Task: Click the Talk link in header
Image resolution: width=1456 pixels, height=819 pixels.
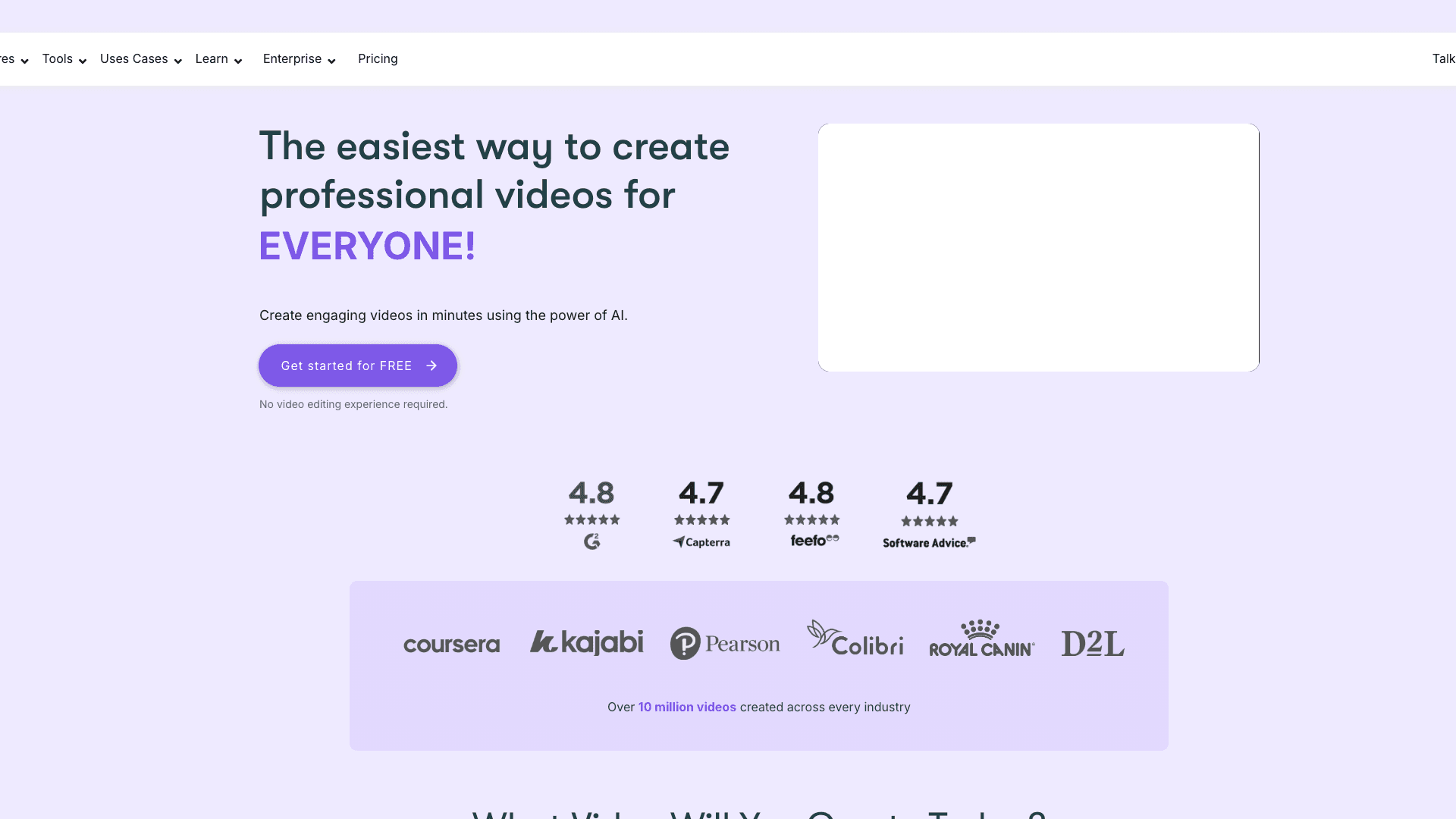Action: [x=1442, y=59]
